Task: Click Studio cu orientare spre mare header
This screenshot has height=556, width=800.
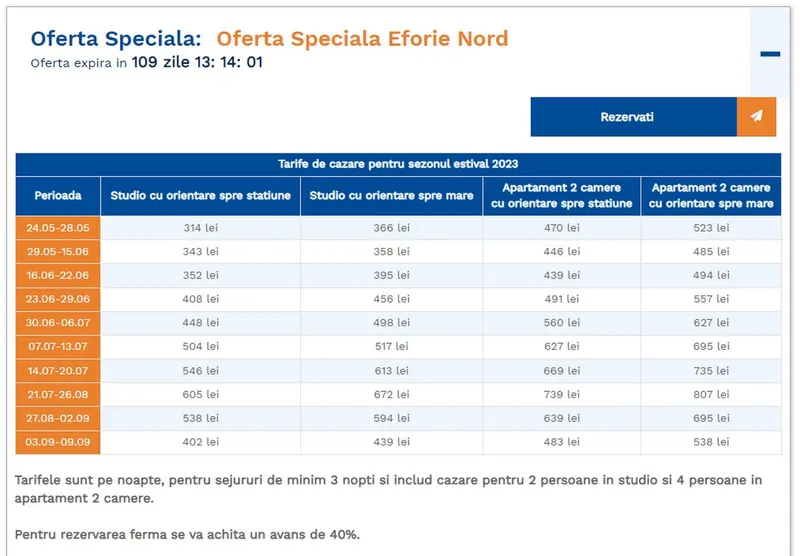Action: pos(391,196)
